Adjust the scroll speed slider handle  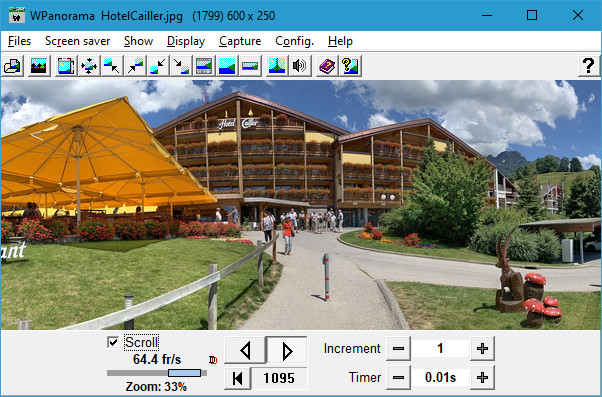pyautogui.click(x=184, y=373)
